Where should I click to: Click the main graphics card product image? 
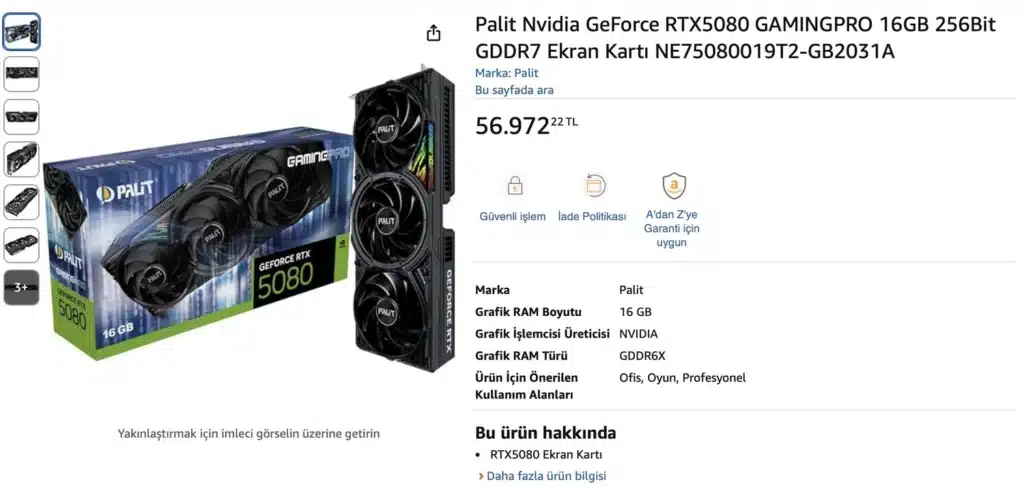pyautogui.click(x=249, y=222)
